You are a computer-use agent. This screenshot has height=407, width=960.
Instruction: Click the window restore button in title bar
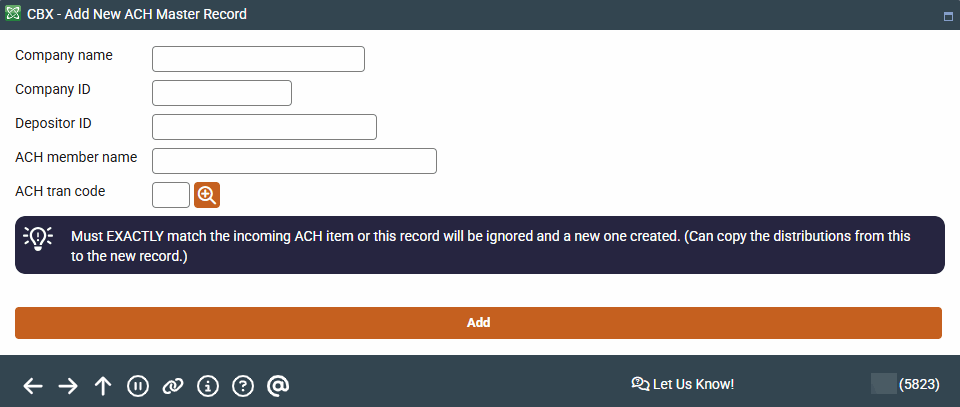pyautogui.click(x=947, y=16)
